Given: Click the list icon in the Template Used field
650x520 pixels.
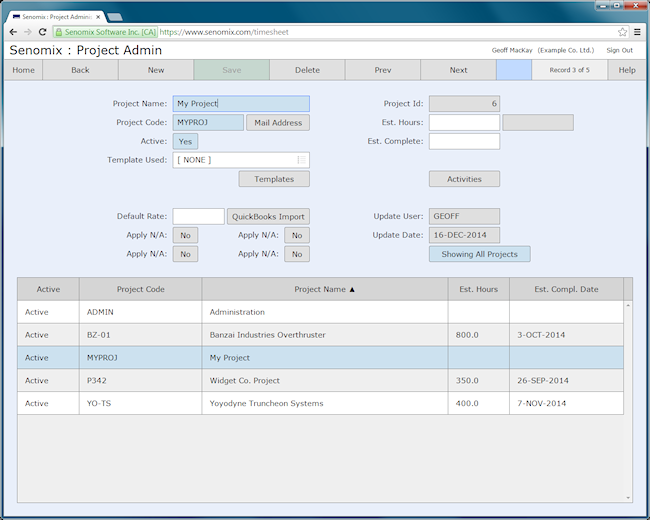Looking at the screenshot, I should pyautogui.click(x=302, y=160).
